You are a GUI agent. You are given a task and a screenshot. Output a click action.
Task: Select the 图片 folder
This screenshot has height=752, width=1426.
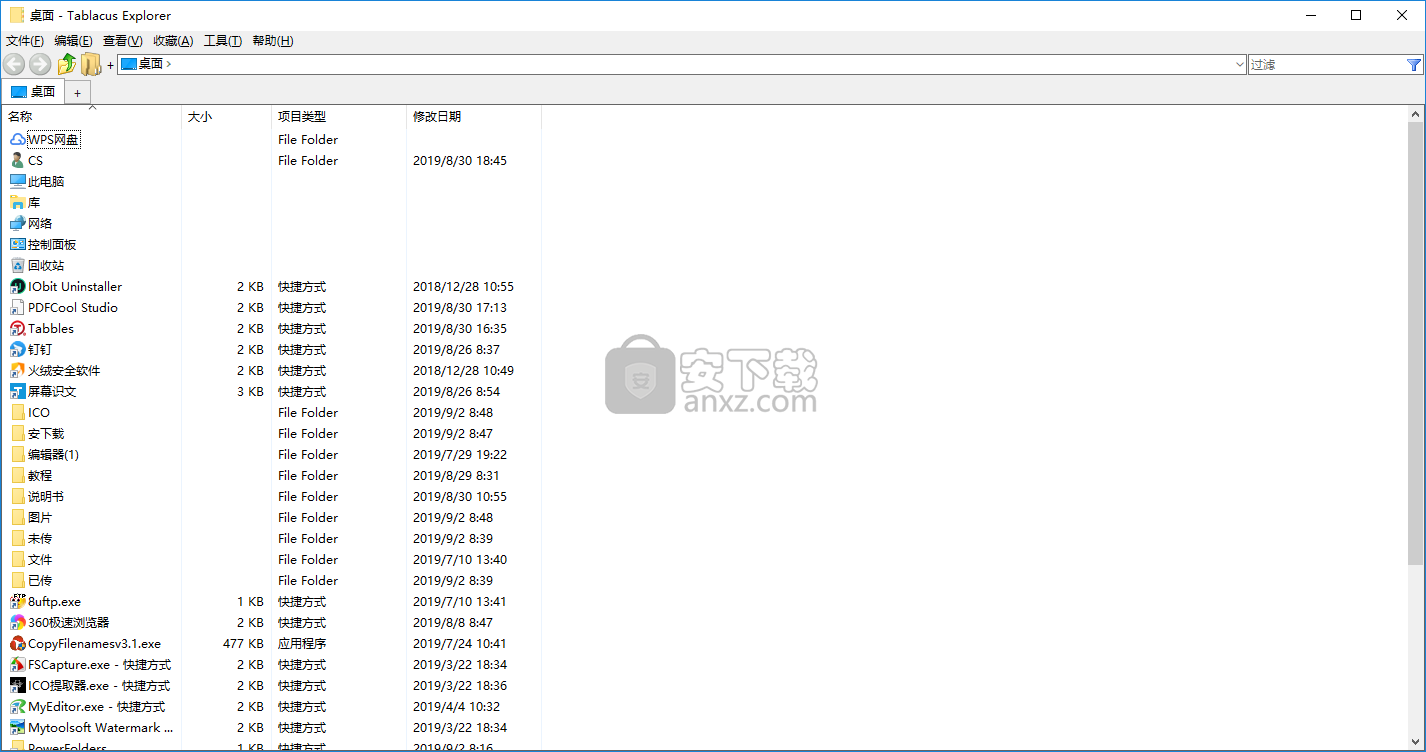pyautogui.click(x=31, y=517)
